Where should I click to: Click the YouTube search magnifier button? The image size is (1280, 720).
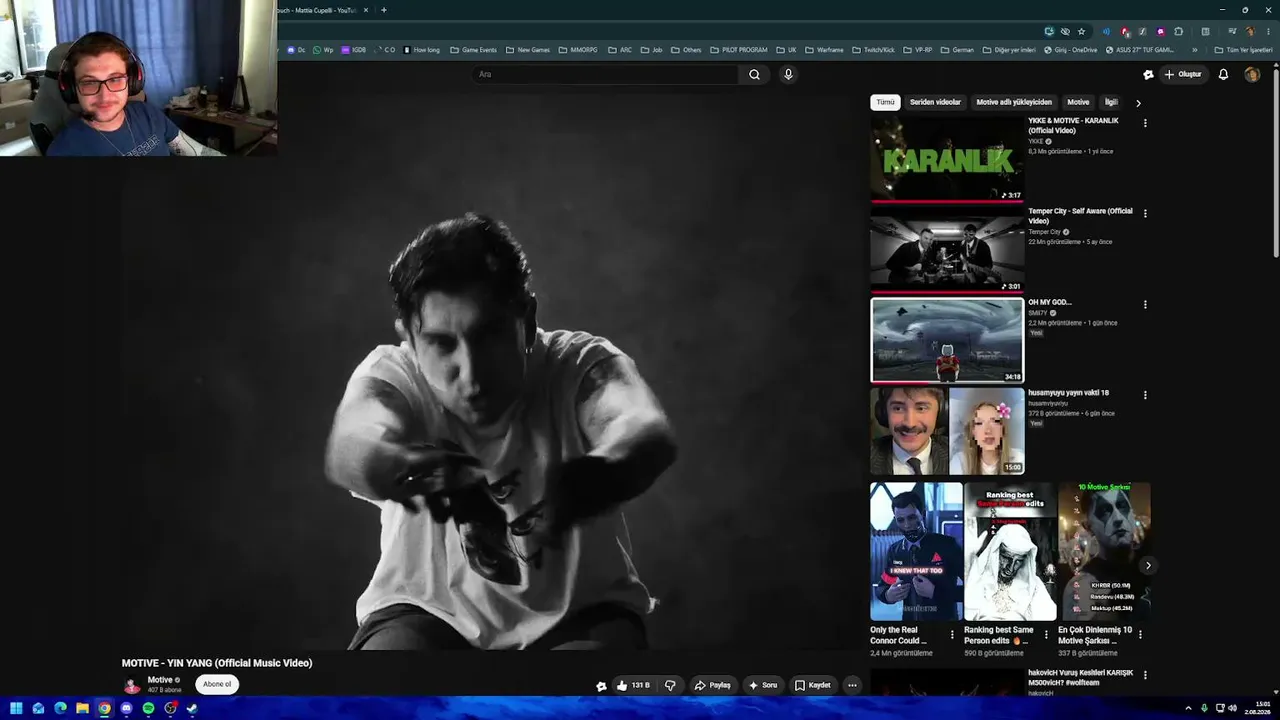click(x=754, y=74)
